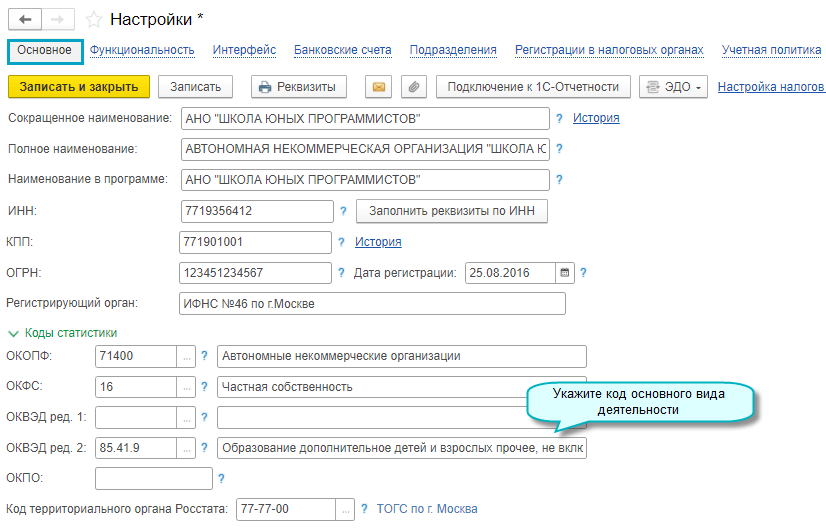Open calendar for Дата регистрации
Image resolution: width=826 pixels, height=528 pixels.
click(x=565, y=272)
